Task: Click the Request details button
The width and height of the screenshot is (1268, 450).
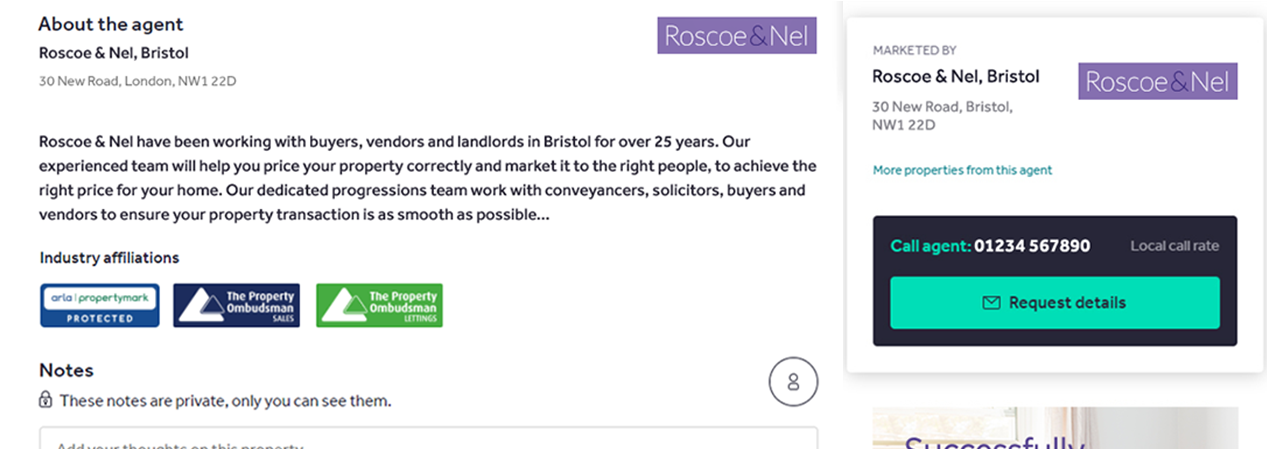Action: pos(1055,303)
